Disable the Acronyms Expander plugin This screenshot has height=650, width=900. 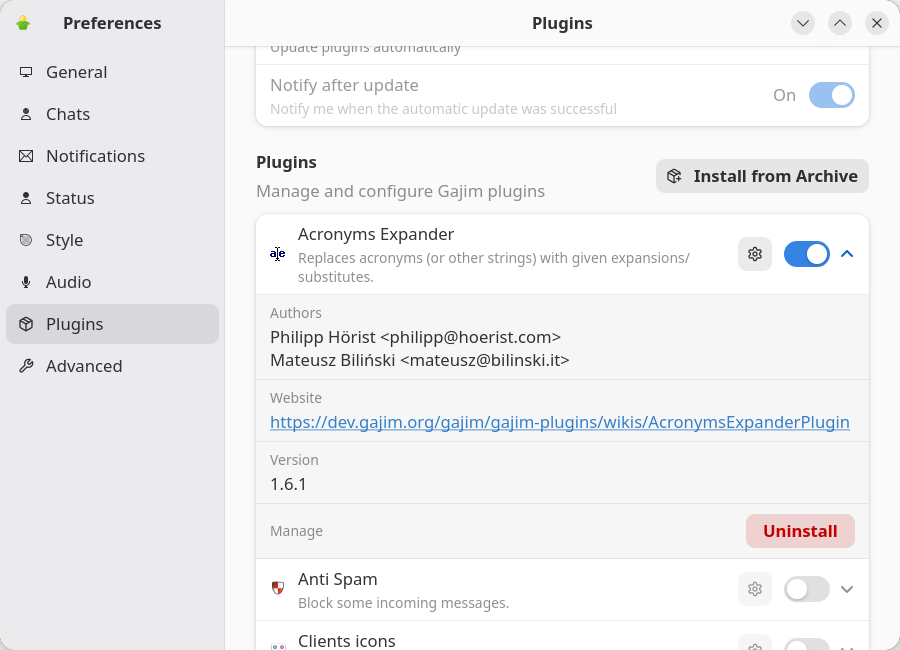(806, 254)
